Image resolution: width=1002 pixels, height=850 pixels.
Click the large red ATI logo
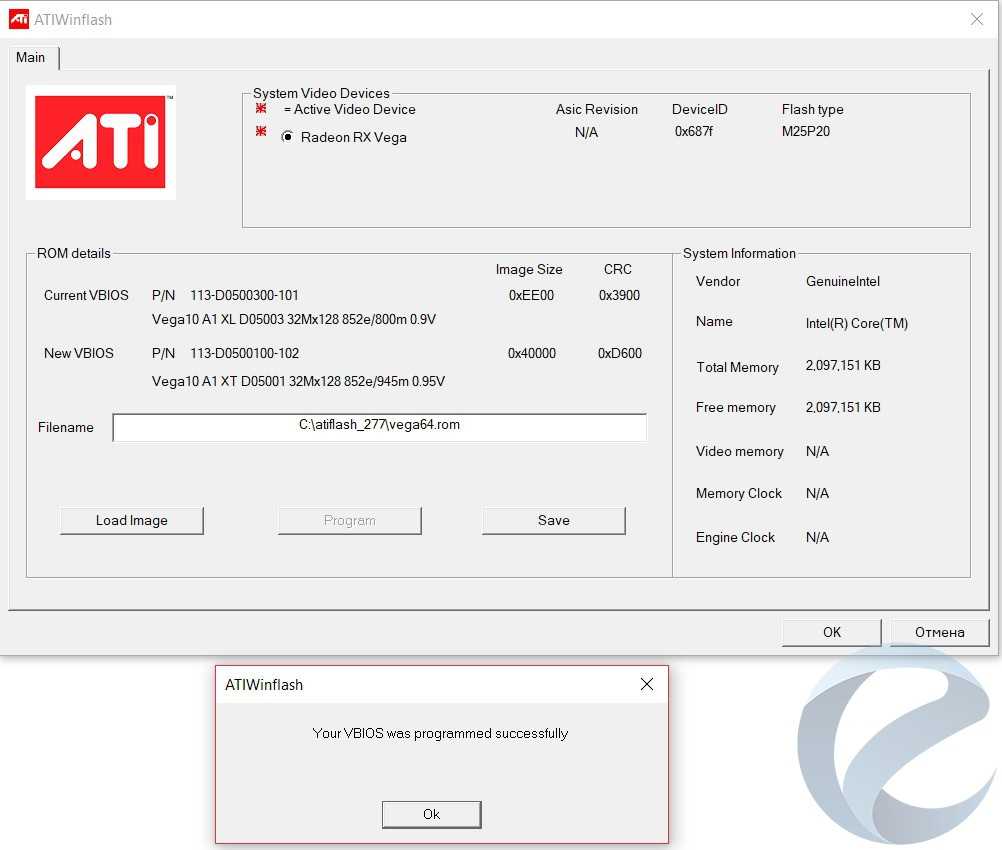click(x=100, y=142)
